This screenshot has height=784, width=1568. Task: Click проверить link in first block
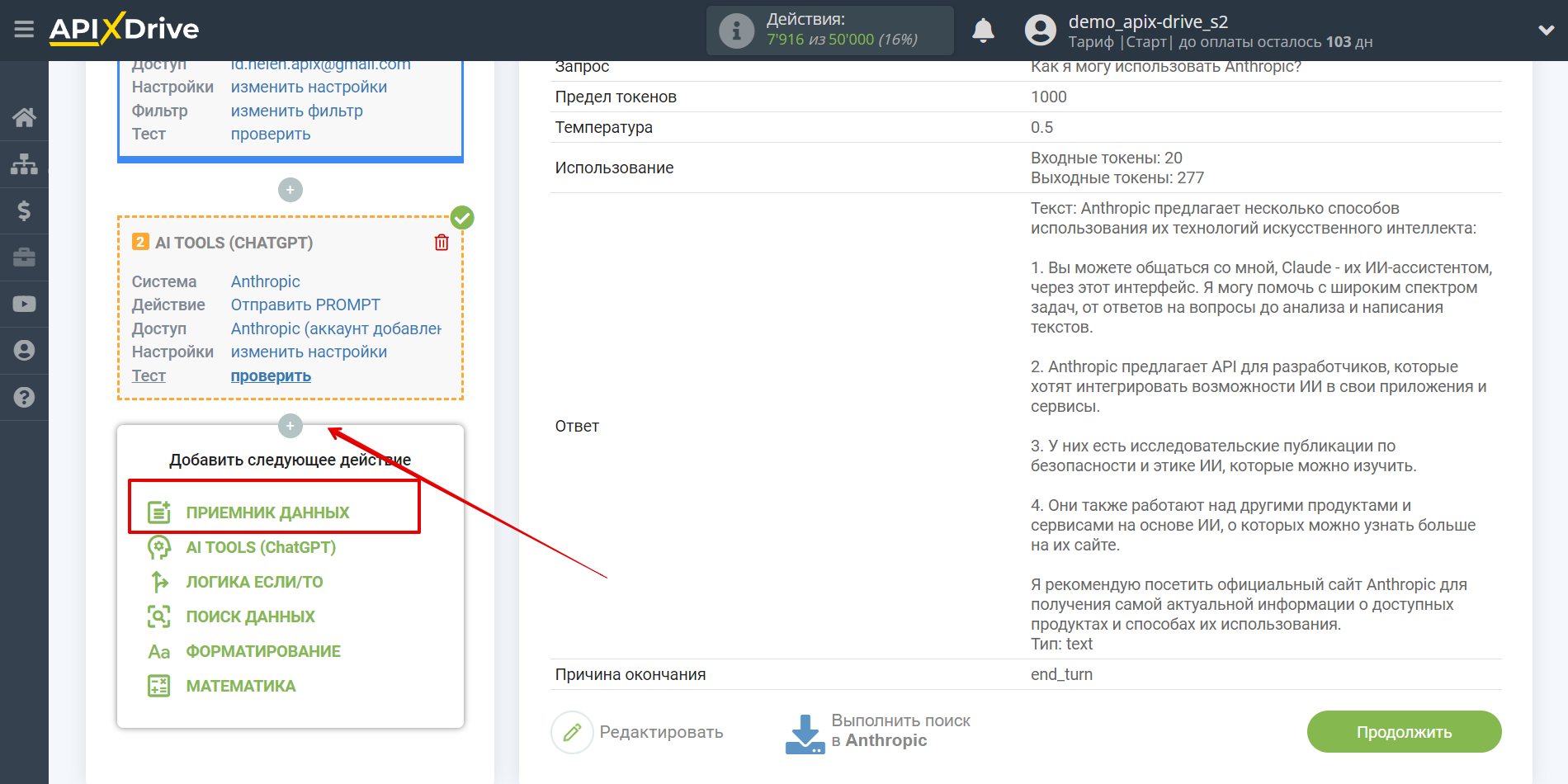tap(271, 134)
